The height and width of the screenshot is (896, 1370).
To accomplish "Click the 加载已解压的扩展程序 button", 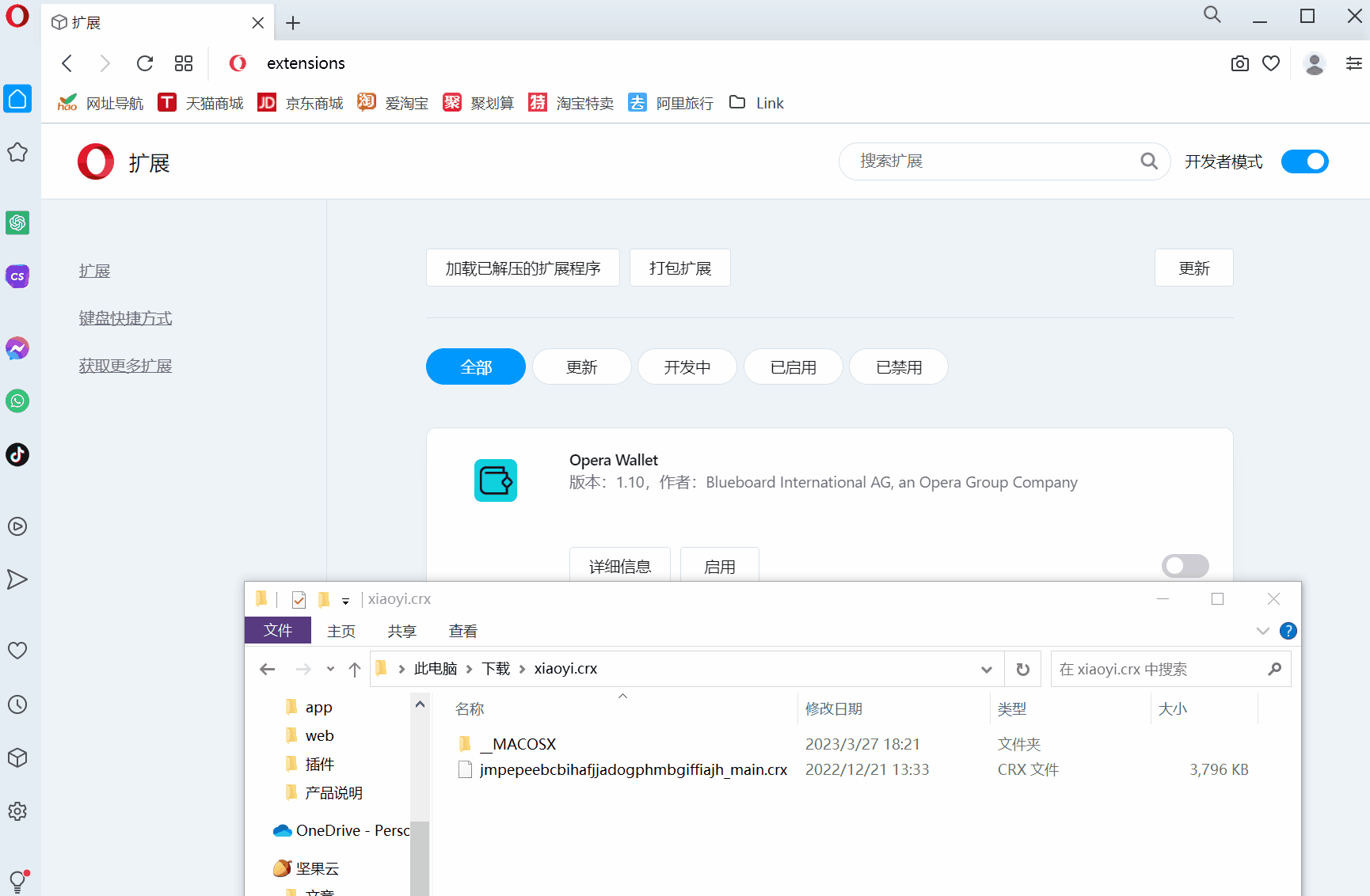I will point(523,268).
